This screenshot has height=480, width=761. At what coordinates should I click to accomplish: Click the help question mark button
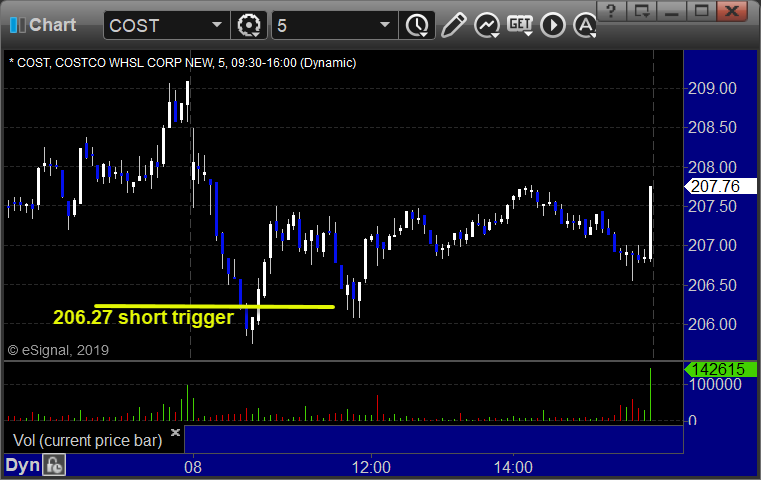[x=611, y=10]
